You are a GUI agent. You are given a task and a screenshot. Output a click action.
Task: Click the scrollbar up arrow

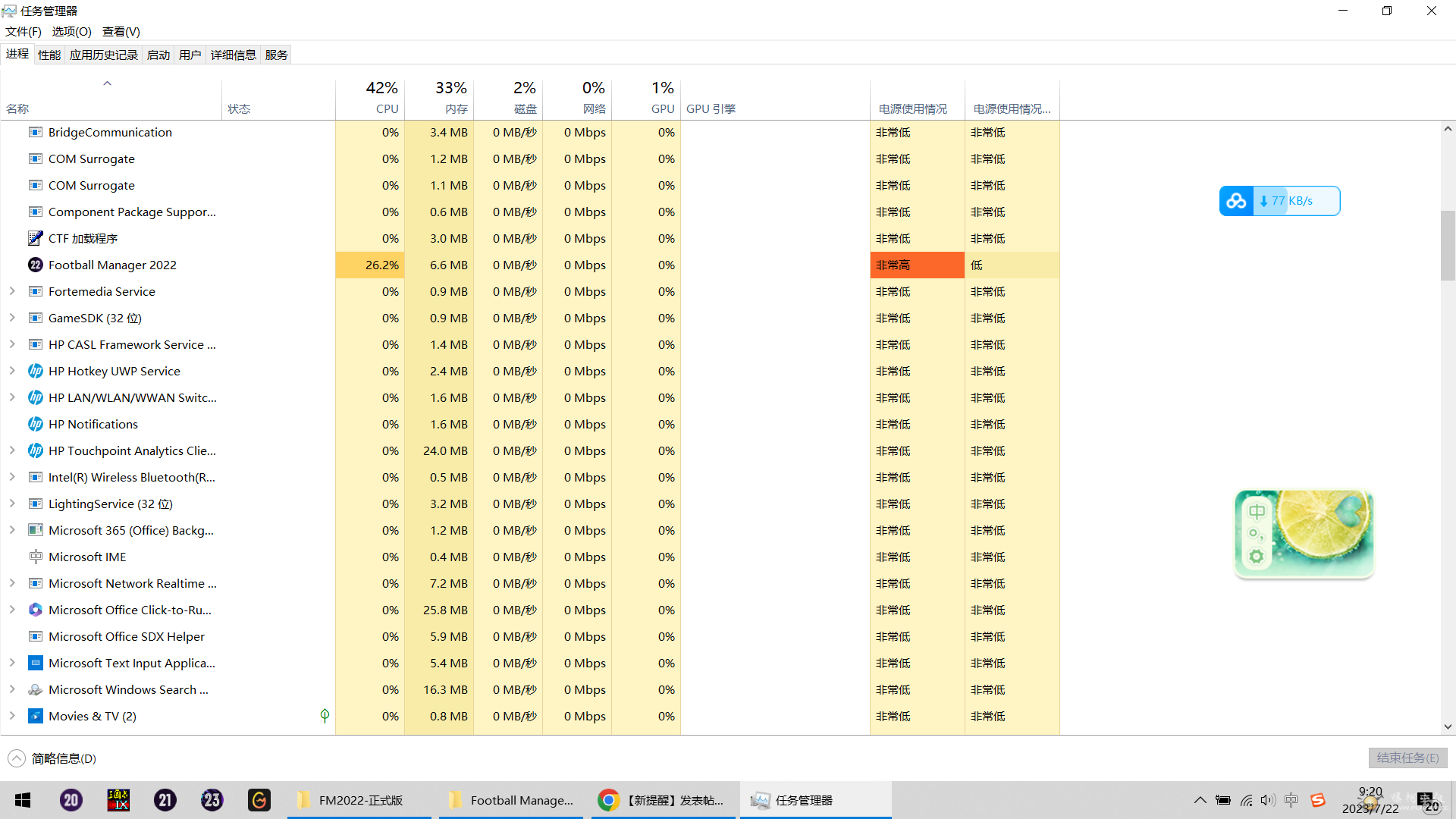[x=1448, y=129]
